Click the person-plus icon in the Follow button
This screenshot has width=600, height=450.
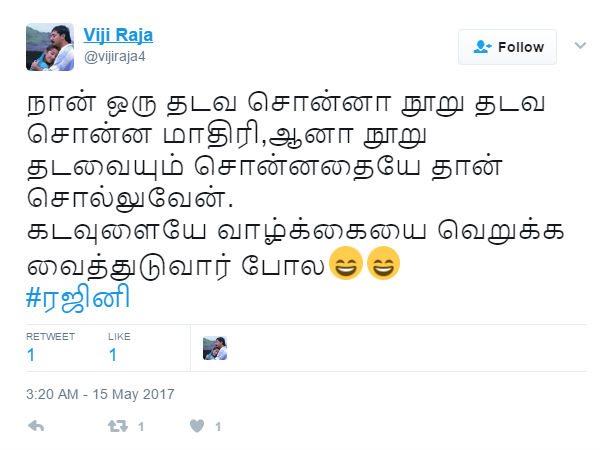pos(482,47)
